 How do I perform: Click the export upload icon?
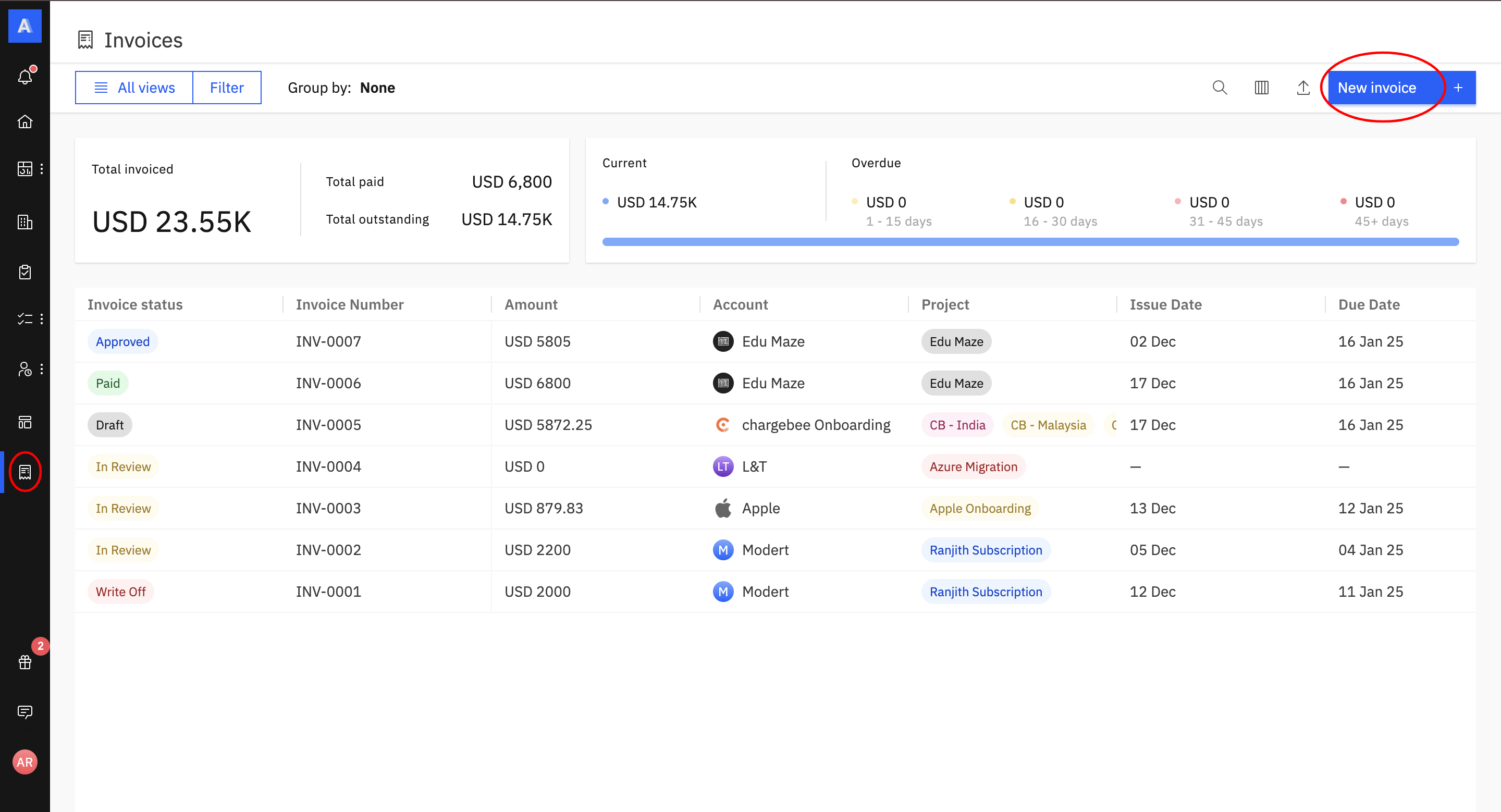click(1303, 88)
